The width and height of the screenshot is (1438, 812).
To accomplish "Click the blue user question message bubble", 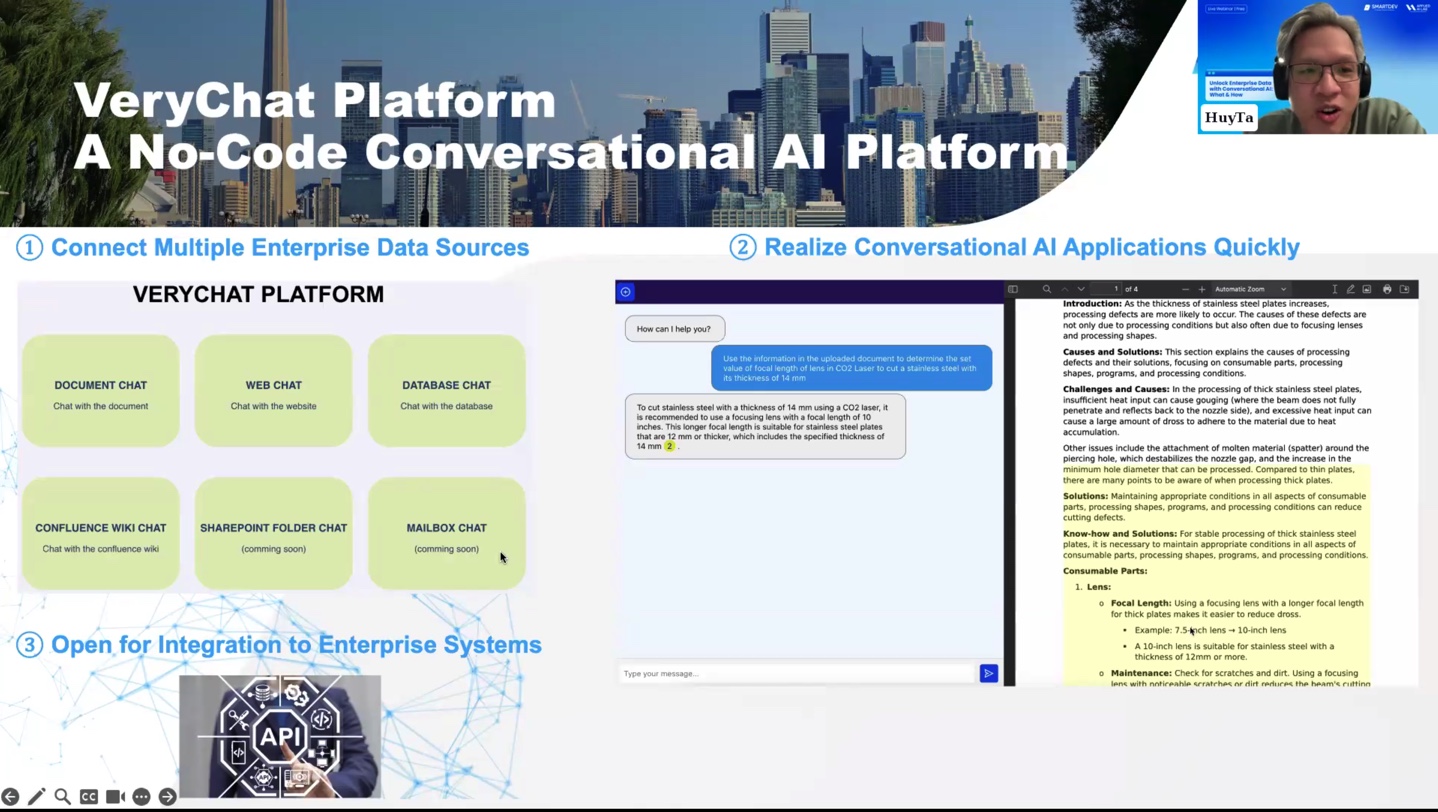I will point(851,368).
